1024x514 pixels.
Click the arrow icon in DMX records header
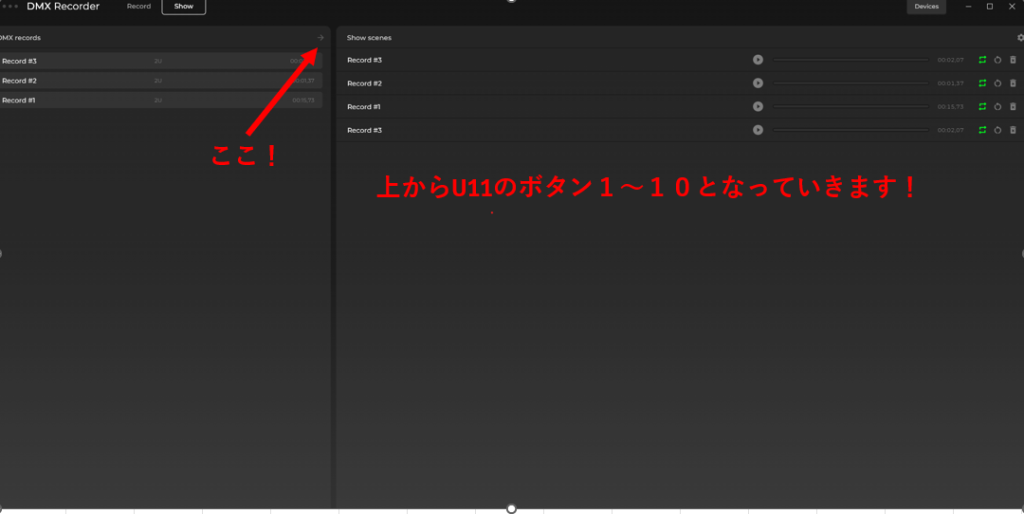click(320, 38)
